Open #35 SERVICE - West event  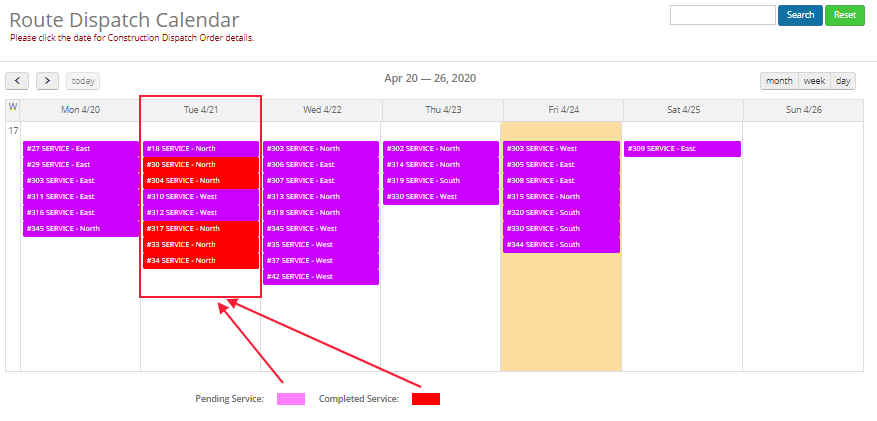coord(321,245)
